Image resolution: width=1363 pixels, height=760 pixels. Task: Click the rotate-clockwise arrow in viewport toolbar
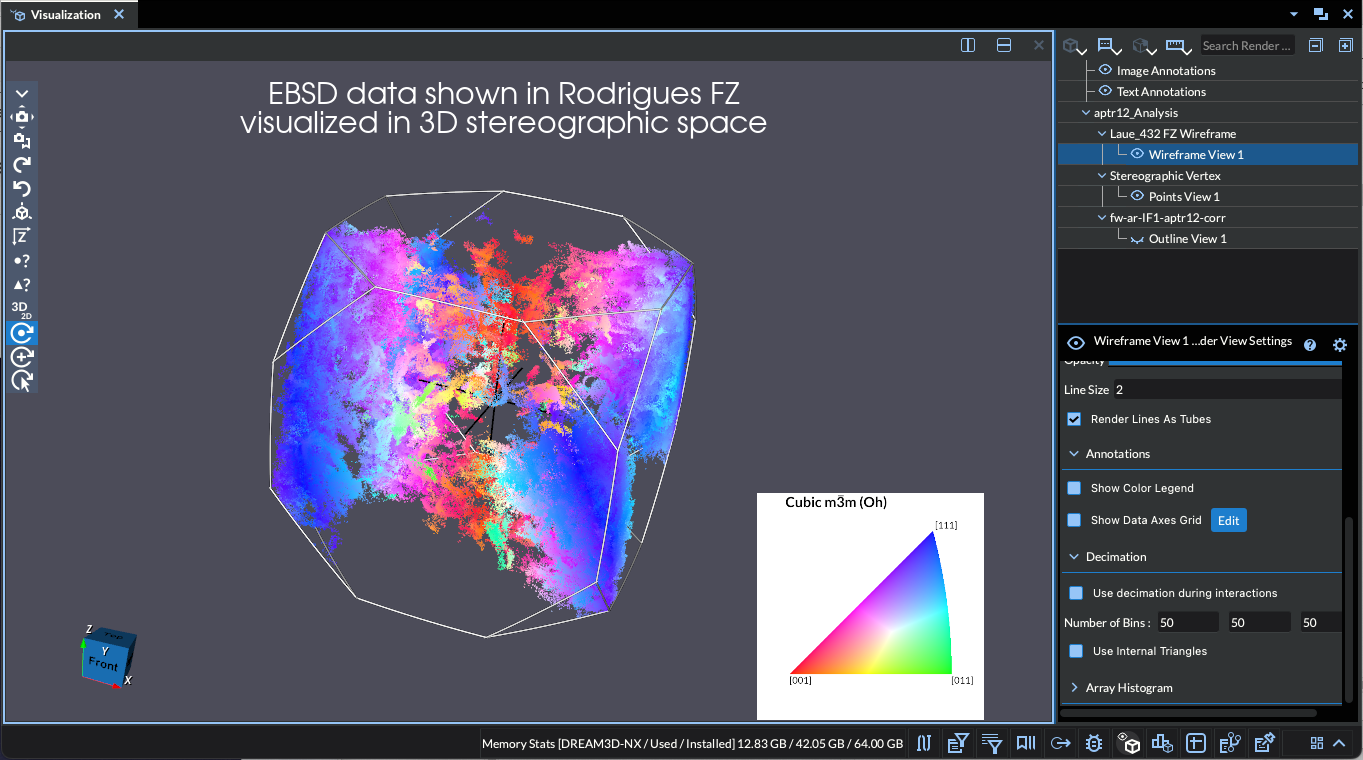tap(21, 165)
